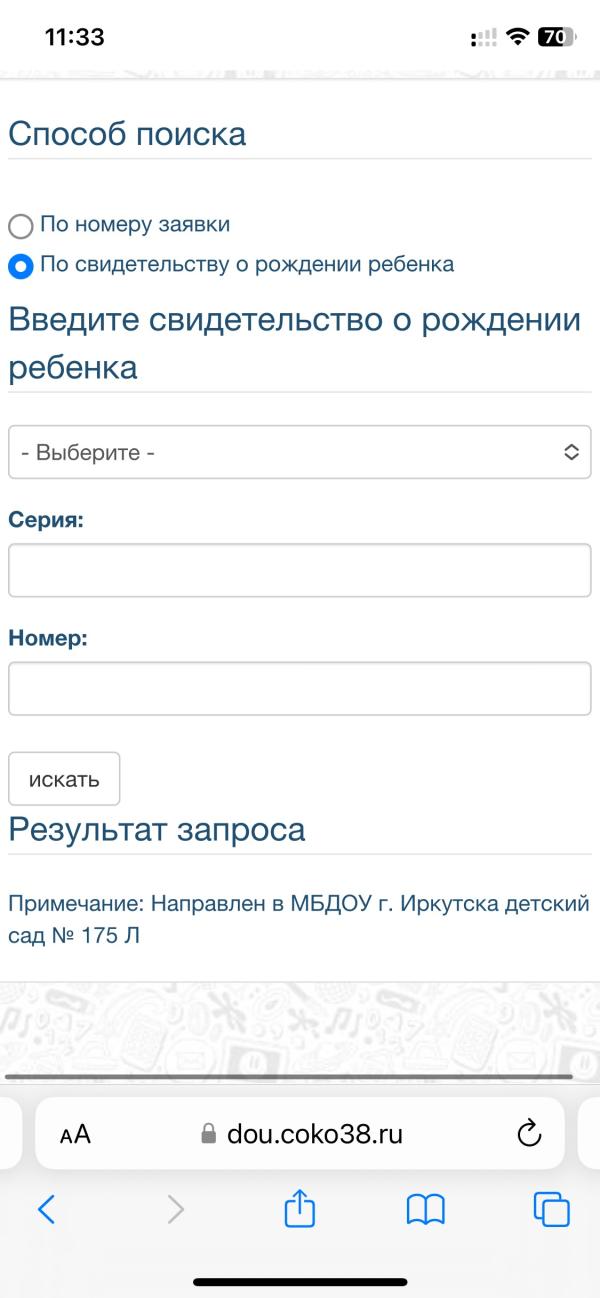Select "По номеру заявки" radio button
The height and width of the screenshot is (1298, 600).
[20, 226]
